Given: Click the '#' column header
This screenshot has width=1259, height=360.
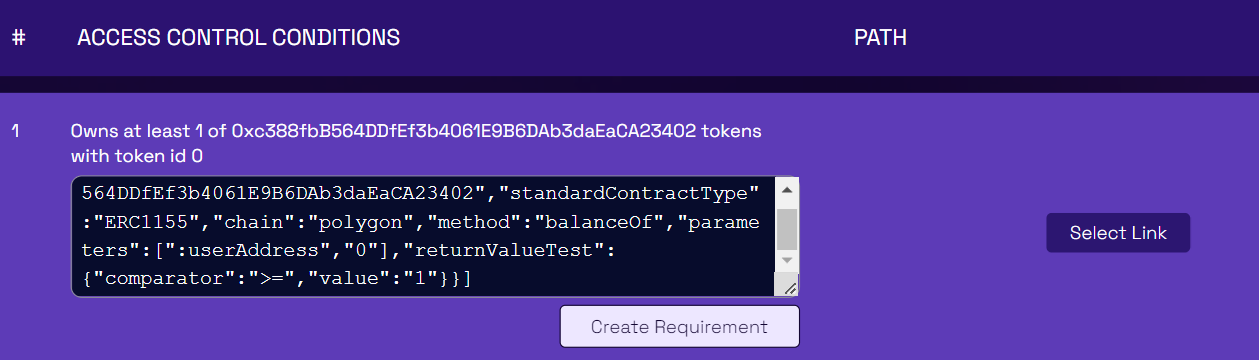Looking at the screenshot, I should tap(18, 38).
